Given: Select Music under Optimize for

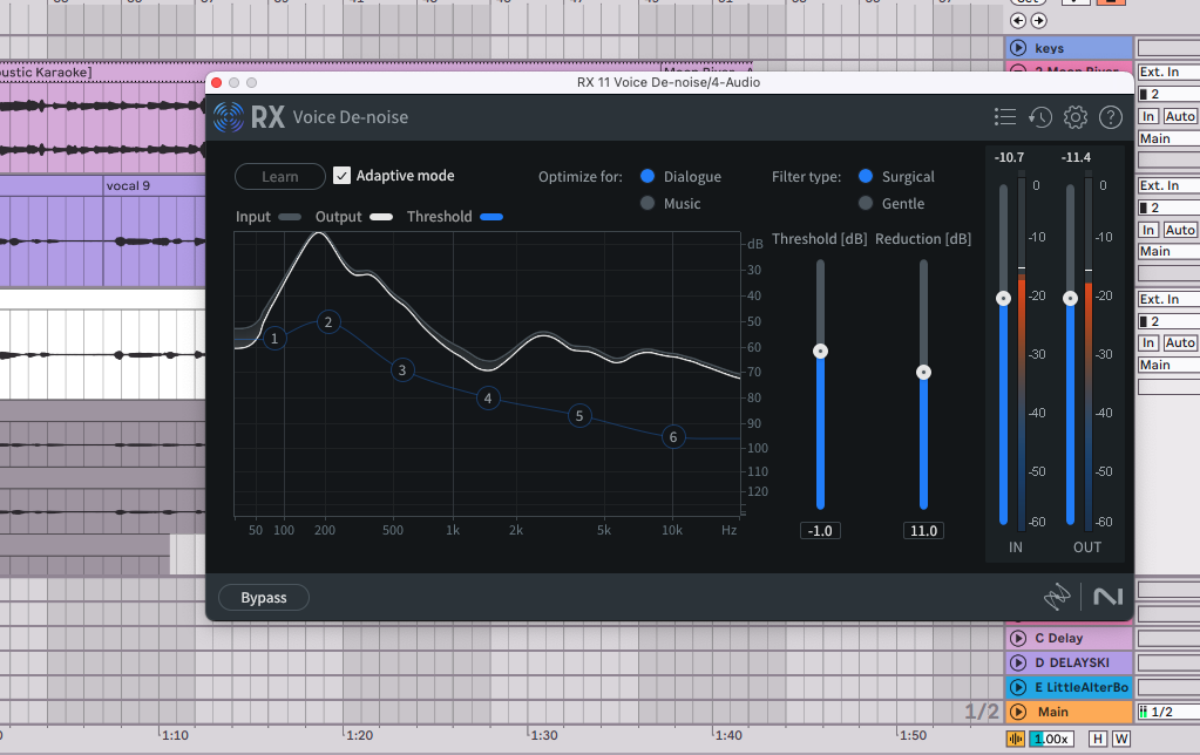Looking at the screenshot, I should click(x=647, y=203).
